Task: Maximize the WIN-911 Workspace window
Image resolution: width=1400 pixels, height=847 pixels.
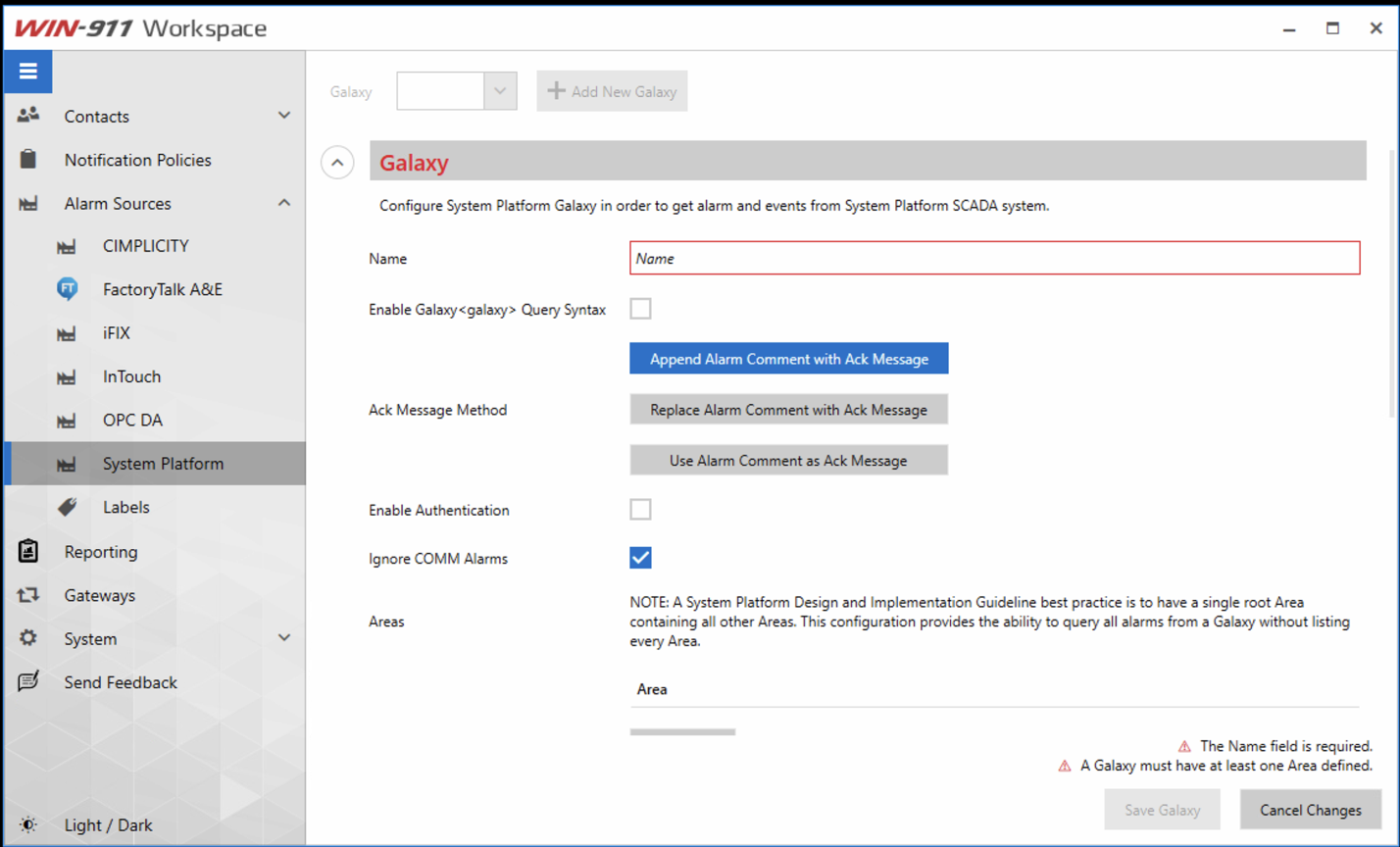Action: pos(1332,28)
